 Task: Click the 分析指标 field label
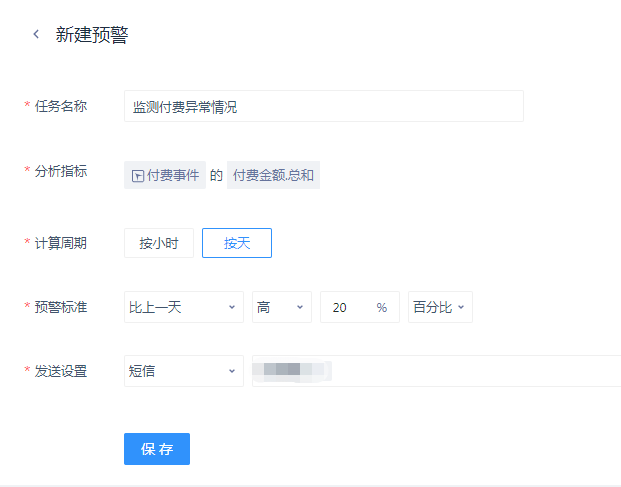[x=60, y=171]
